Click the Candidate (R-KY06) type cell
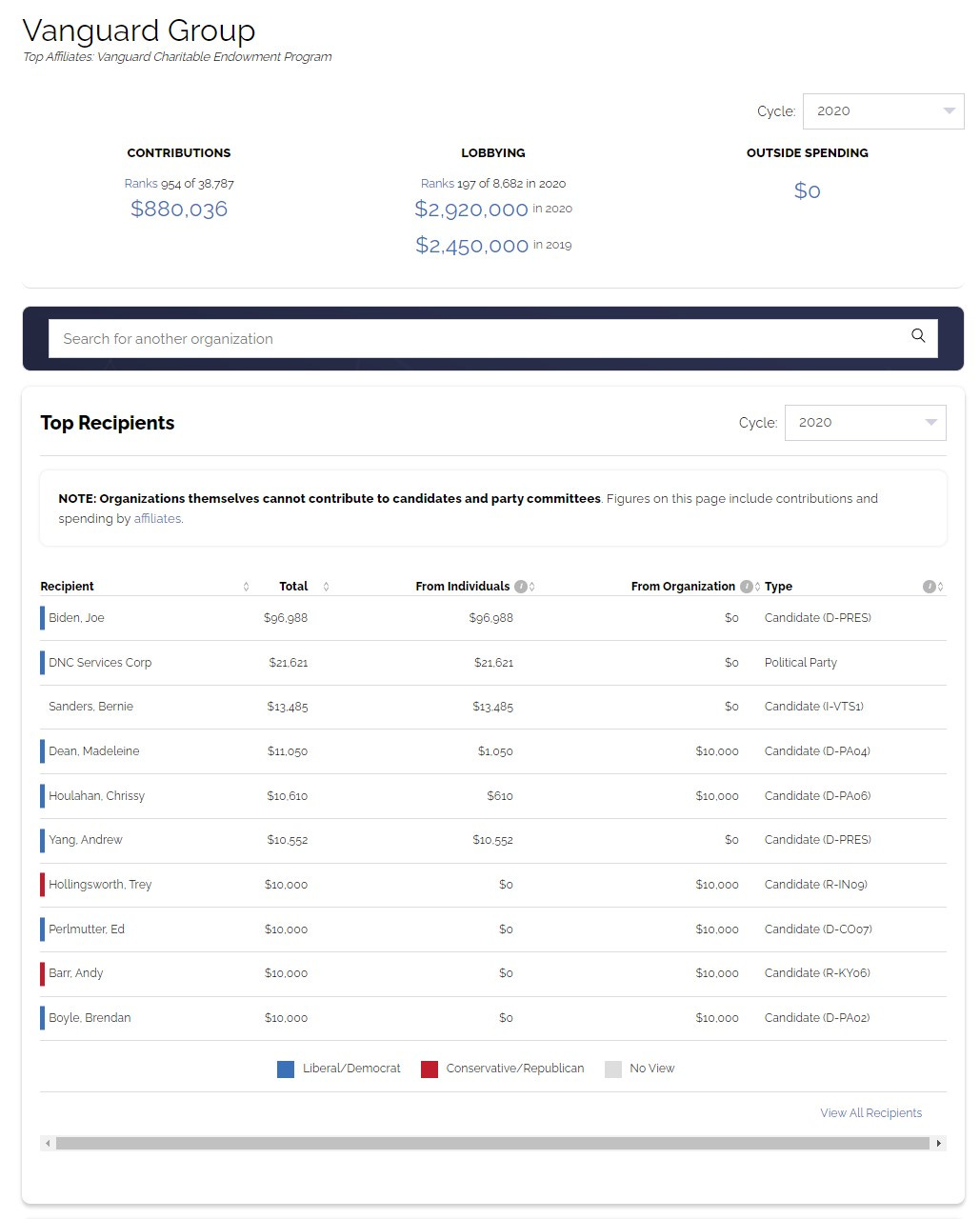Image resolution: width=980 pixels, height=1219 pixels. coord(817,973)
